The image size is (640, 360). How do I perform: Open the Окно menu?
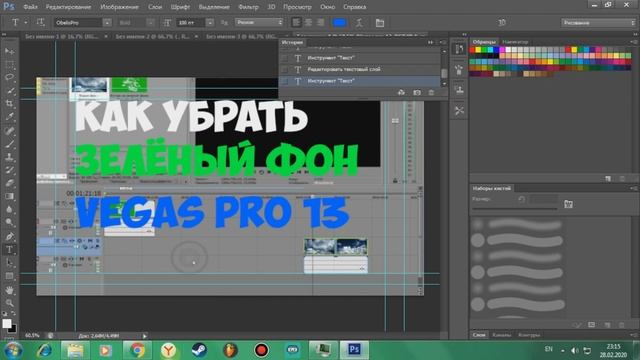point(328,7)
